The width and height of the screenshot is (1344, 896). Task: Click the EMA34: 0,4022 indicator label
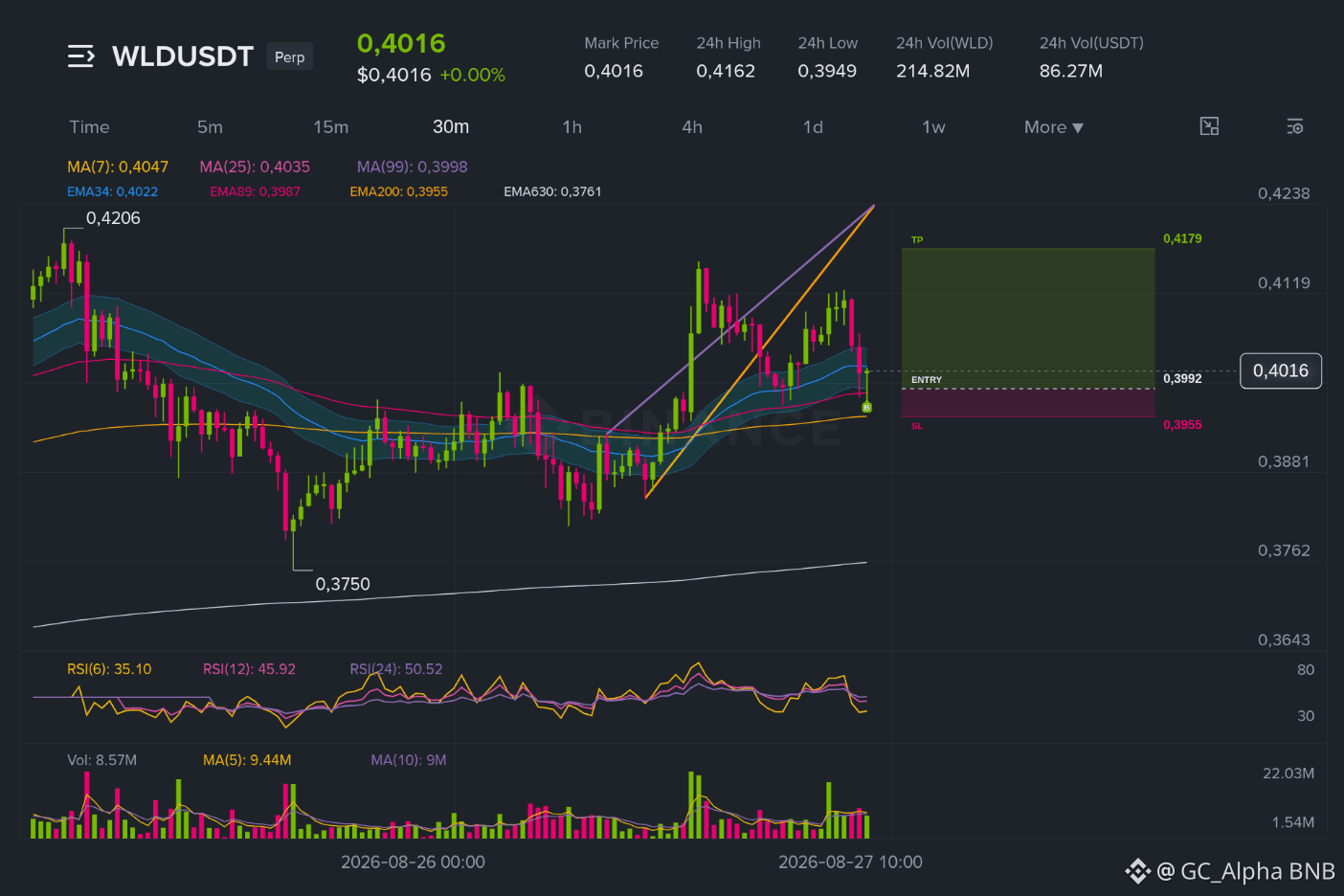point(112,191)
